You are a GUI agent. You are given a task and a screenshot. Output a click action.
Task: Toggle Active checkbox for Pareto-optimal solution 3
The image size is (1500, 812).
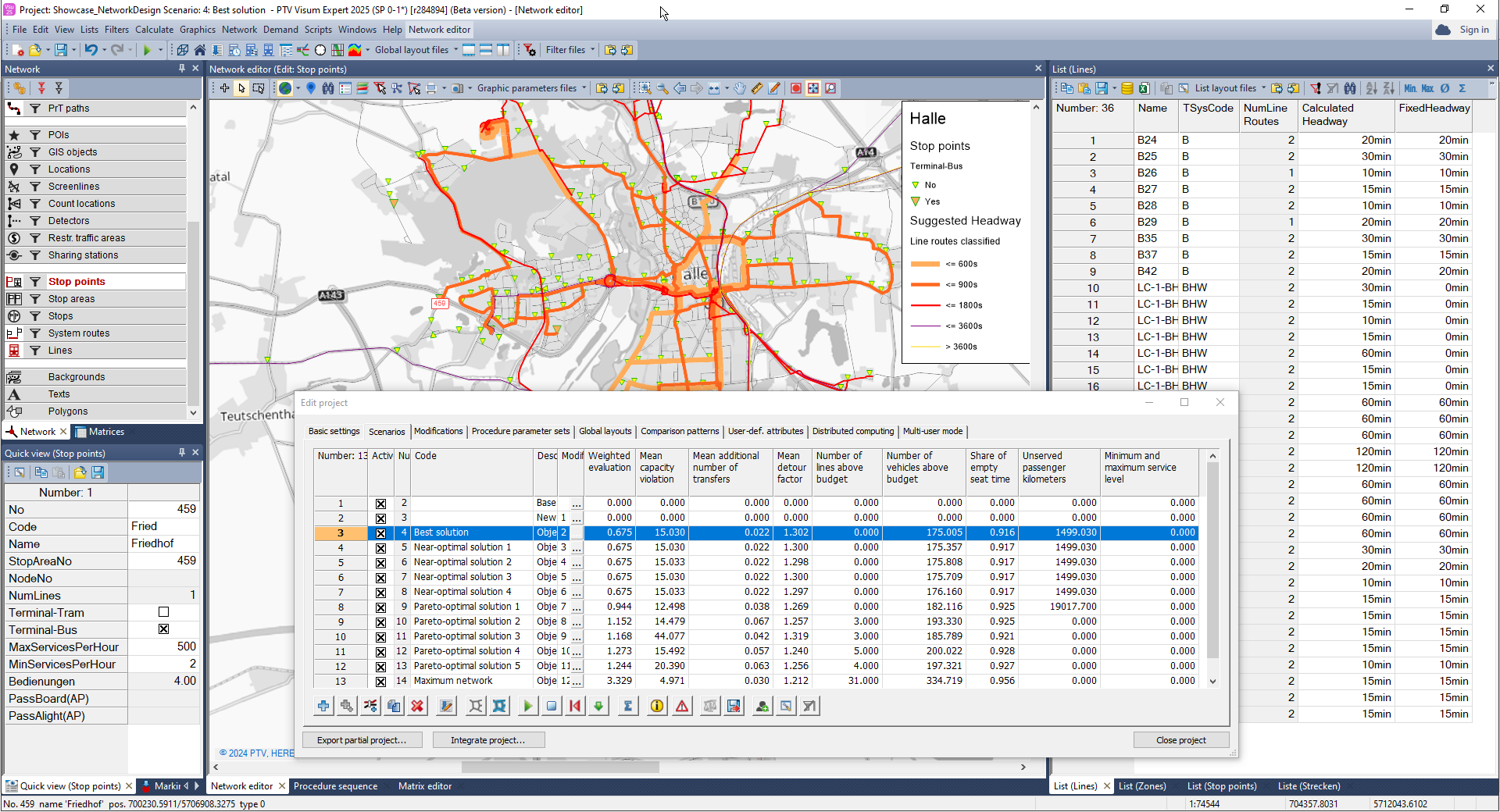(x=380, y=637)
